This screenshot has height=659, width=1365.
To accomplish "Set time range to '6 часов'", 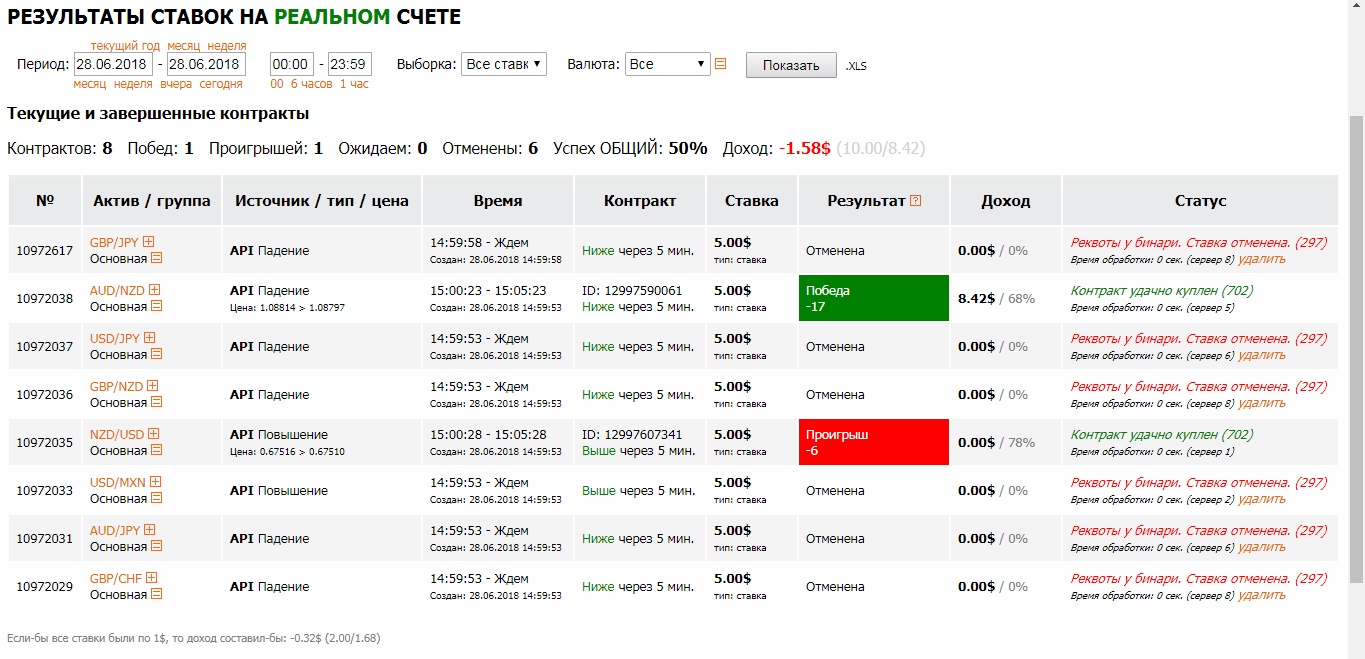I will (x=312, y=84).
